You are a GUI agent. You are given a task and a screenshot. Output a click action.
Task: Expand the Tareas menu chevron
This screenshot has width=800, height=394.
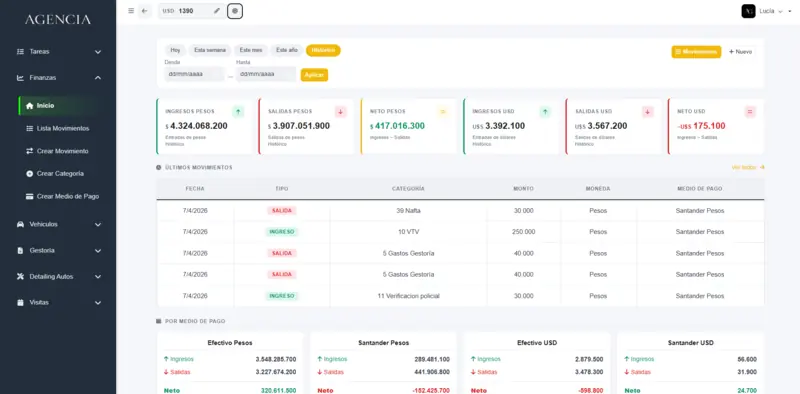[98, 52]
